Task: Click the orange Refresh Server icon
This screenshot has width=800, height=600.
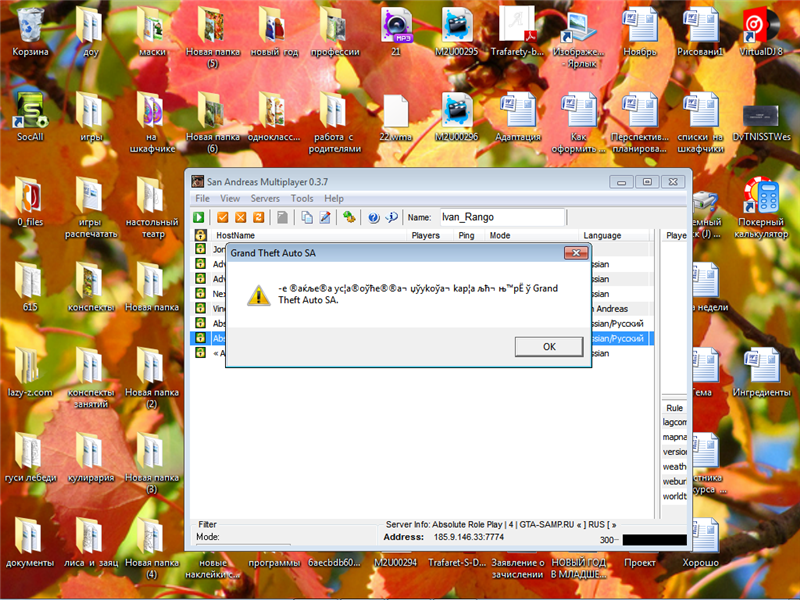Action: click(257, 217)
